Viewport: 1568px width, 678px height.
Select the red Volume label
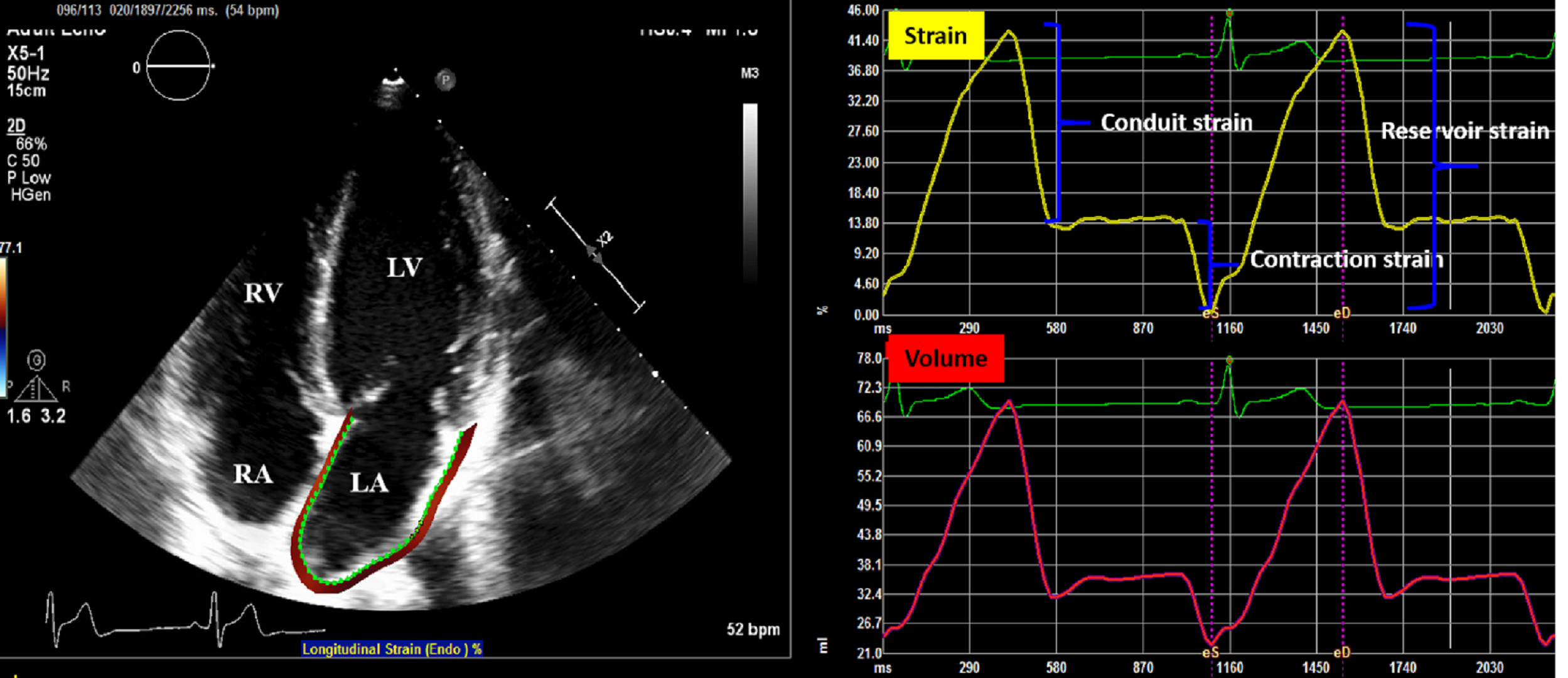(x=945, y=358)
